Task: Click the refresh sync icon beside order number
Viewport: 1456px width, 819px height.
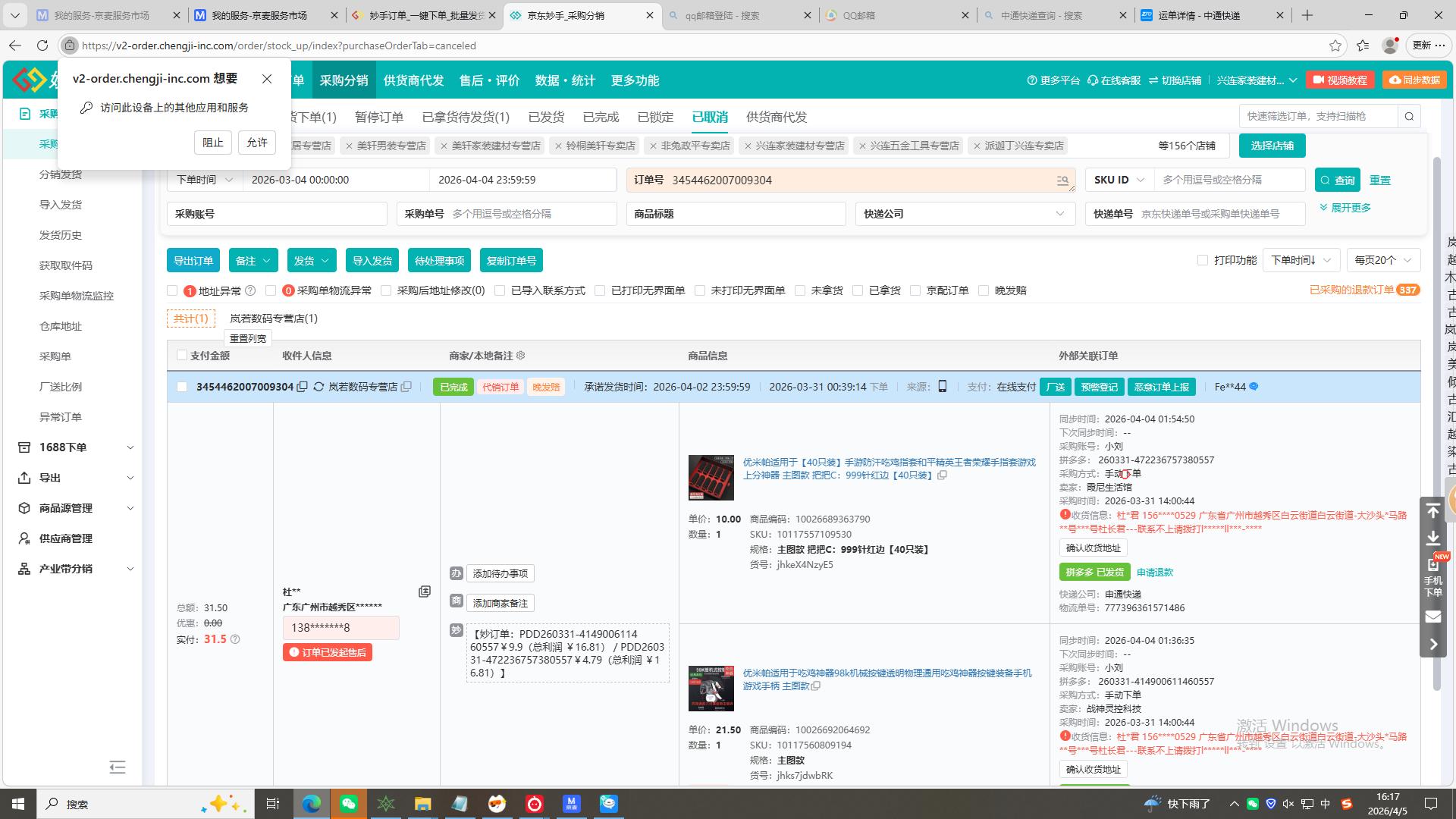Action: tap(318, 387)
